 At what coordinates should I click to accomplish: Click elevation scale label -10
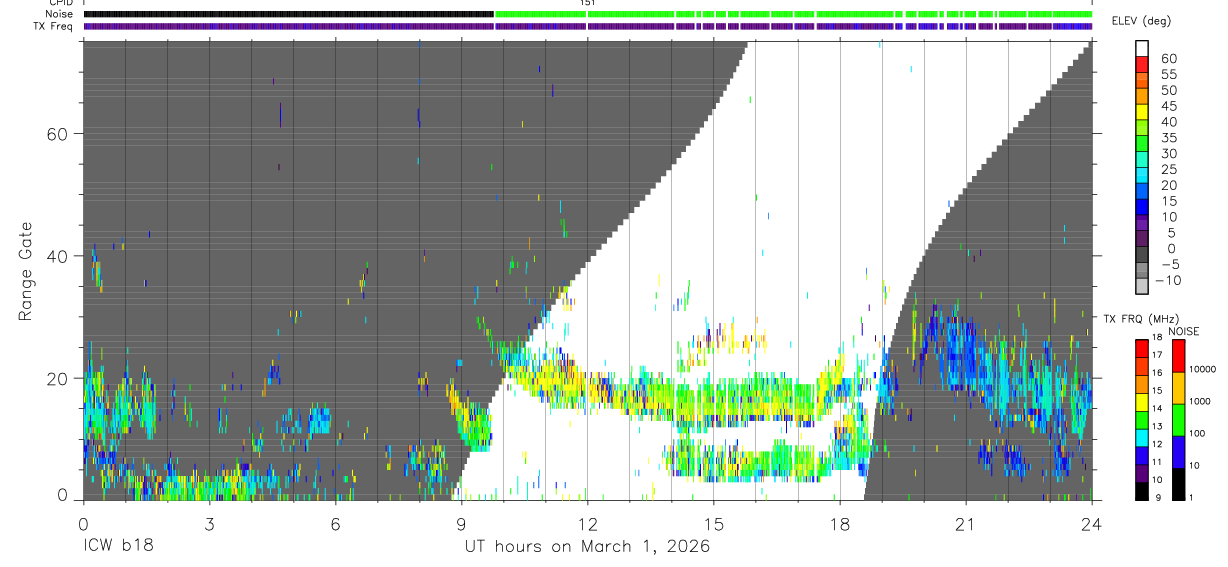coord(1166,280)
